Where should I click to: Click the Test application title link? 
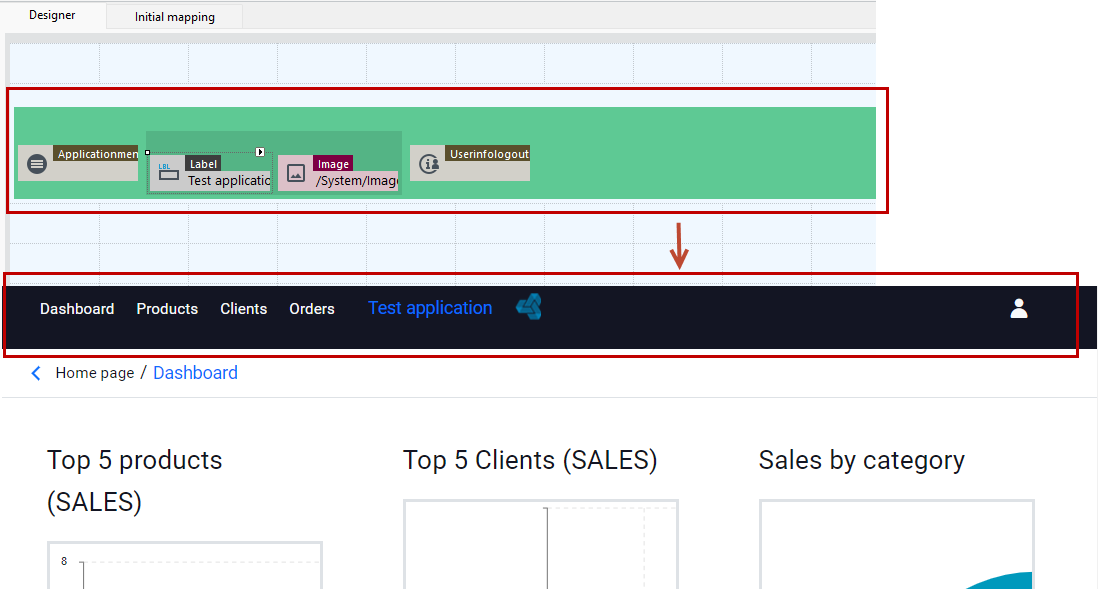(x=430, y=308)
